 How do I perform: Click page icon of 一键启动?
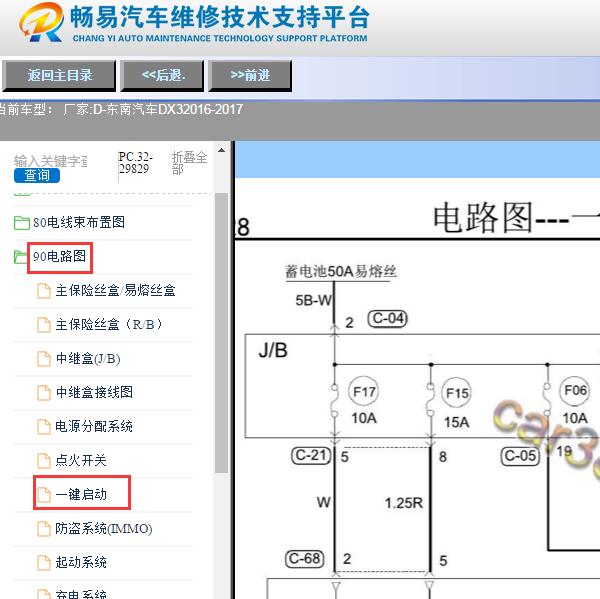[x=44, y=495]
